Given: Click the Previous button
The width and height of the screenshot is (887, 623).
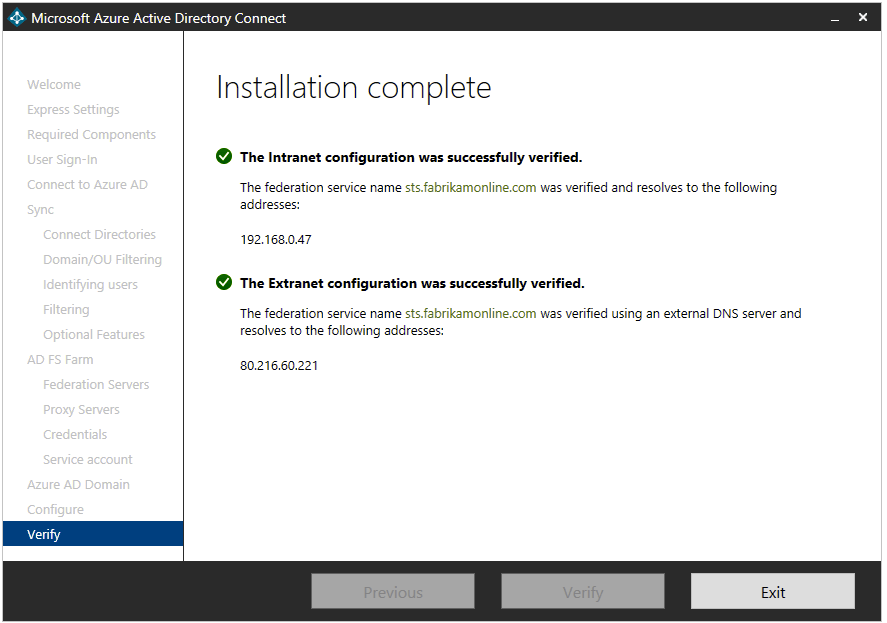Looking at the screenshot, I should (x=392, y=592).
